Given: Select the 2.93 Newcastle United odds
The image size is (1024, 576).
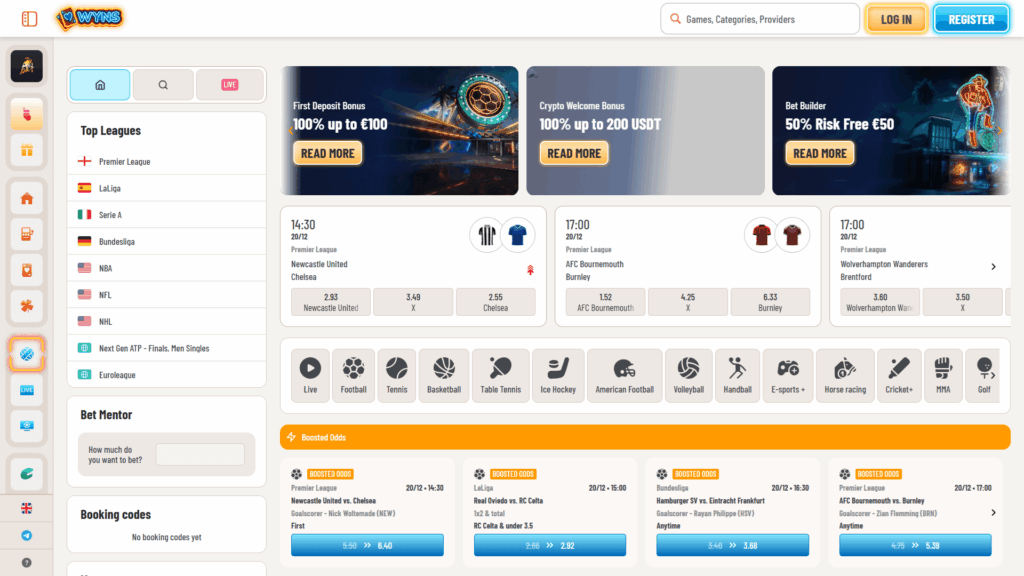Looking at the screenshot, I should pos(330,302).
